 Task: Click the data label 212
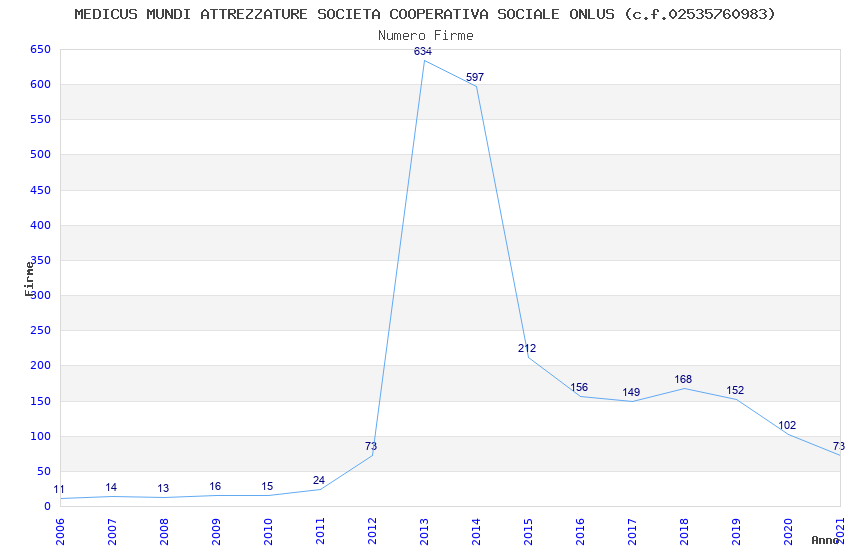(x=527, y=348)
